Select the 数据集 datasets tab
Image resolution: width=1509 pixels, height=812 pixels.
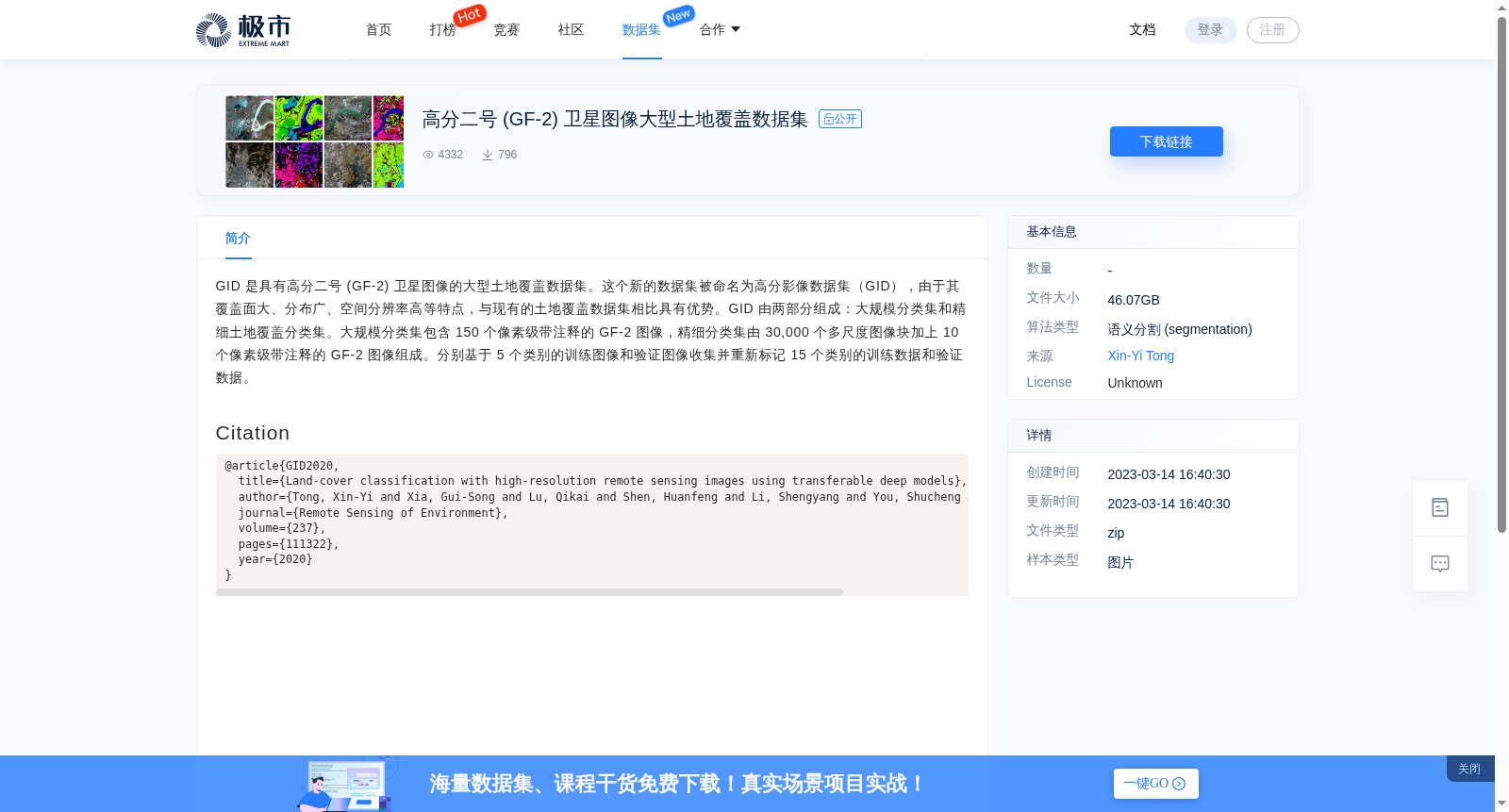pyautogui.click(x=641, y=30)
